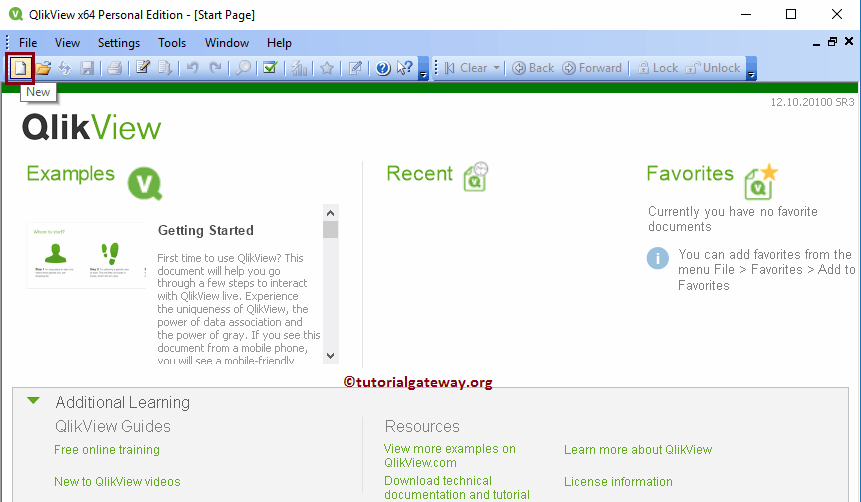
Task: Restore the inner Start Page document window
Action: (x=832, y=42)
